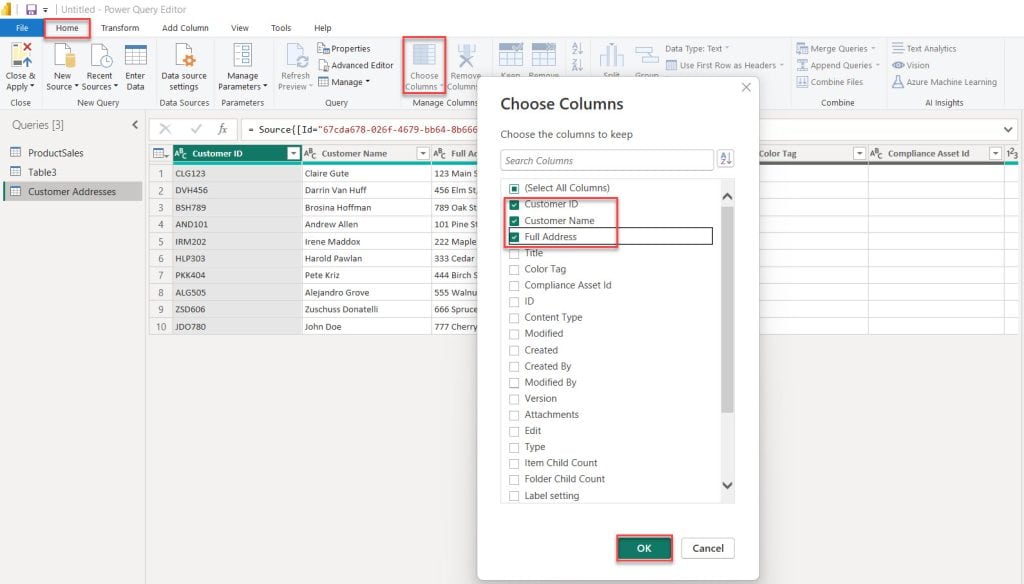
Task: Refresh Preview of the query
Action: pos(296,67)
